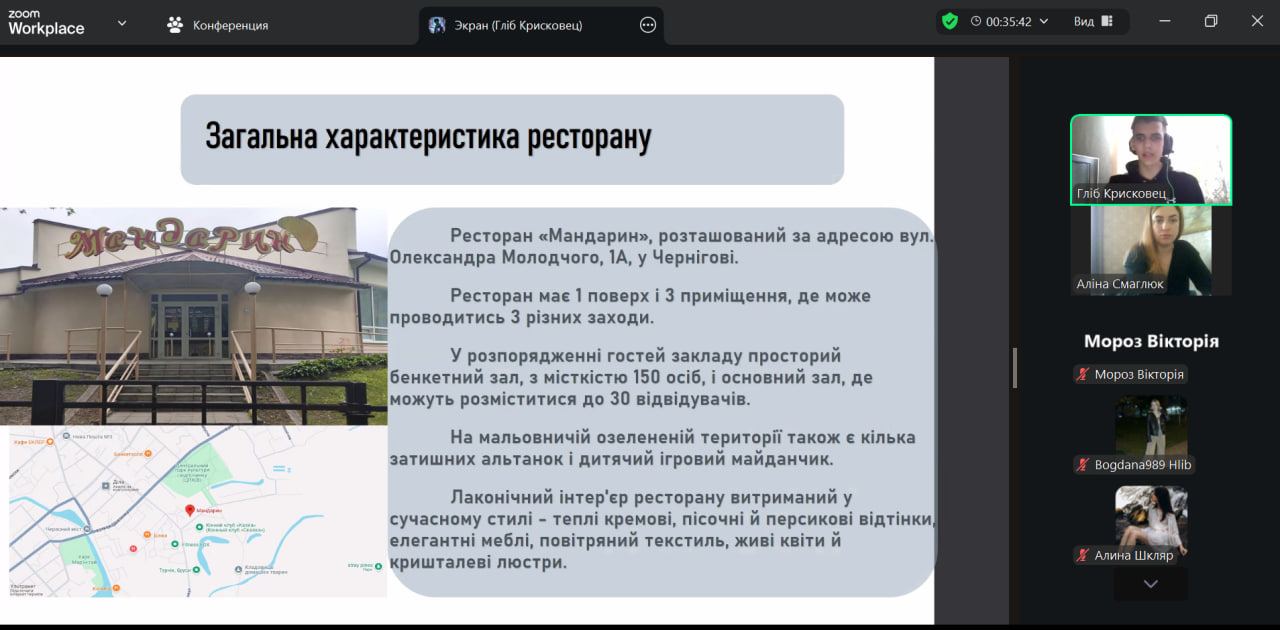
Task: Click the Вид view button
Action: click(x=1092, y=21)
